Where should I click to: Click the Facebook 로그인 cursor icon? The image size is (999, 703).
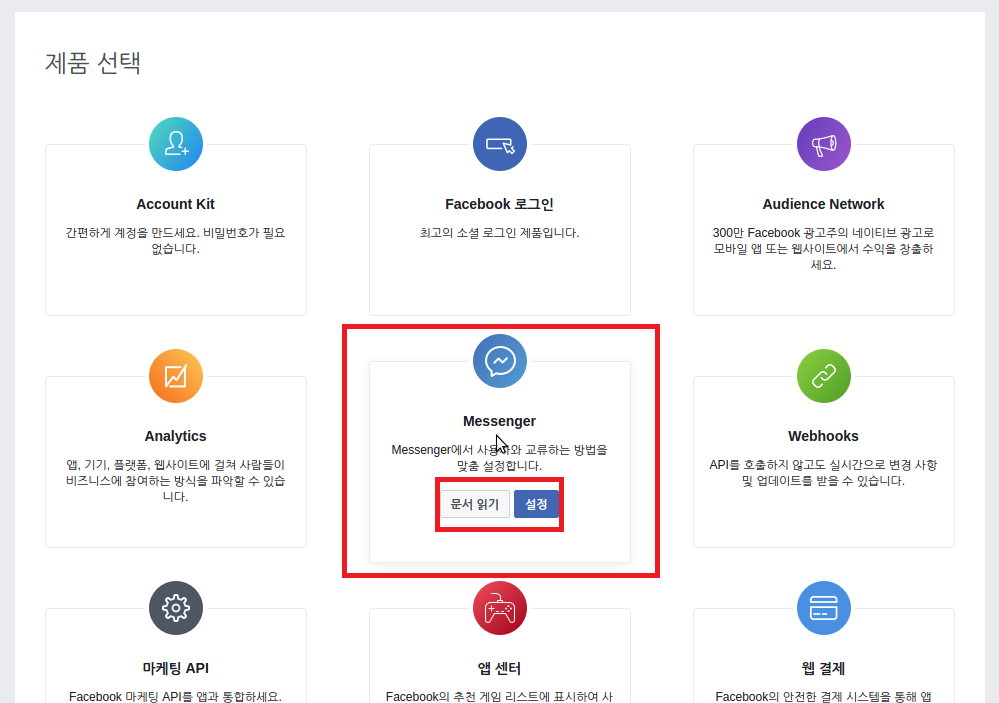pyautogui.click(x=500, y=144)
